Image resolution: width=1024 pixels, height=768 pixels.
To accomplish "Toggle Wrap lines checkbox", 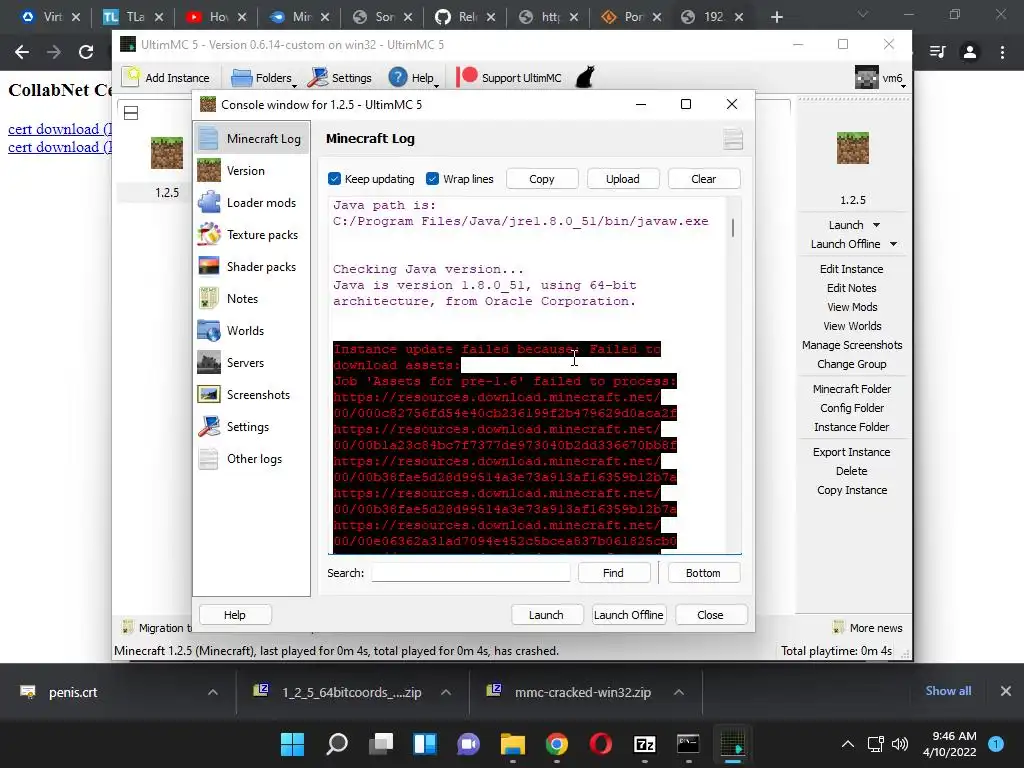I will pyautogui.click(x=432, y=178).
